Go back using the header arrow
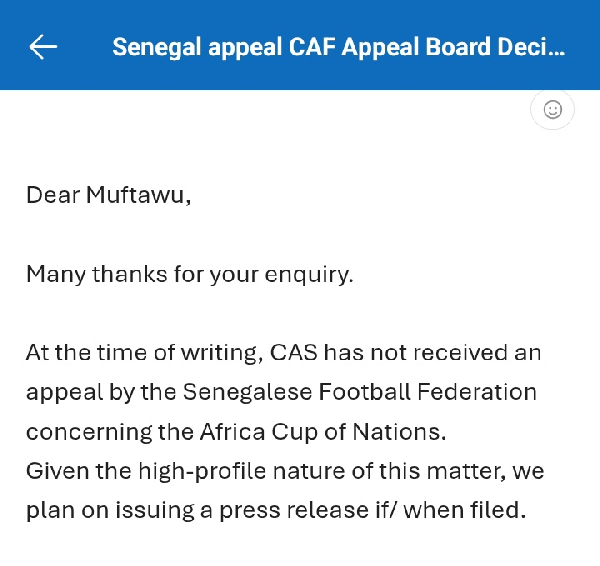 (43, 47)
